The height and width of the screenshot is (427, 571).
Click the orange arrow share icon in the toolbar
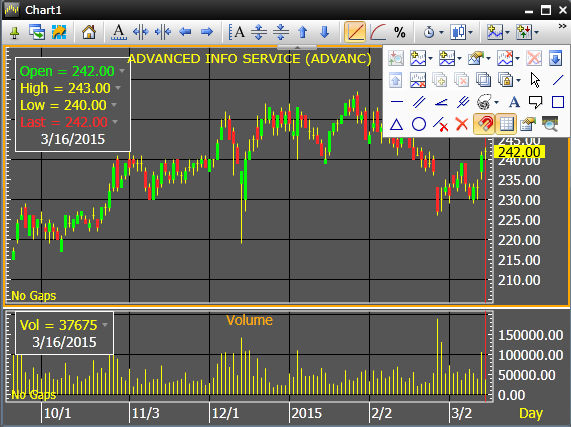click(59, 32)
